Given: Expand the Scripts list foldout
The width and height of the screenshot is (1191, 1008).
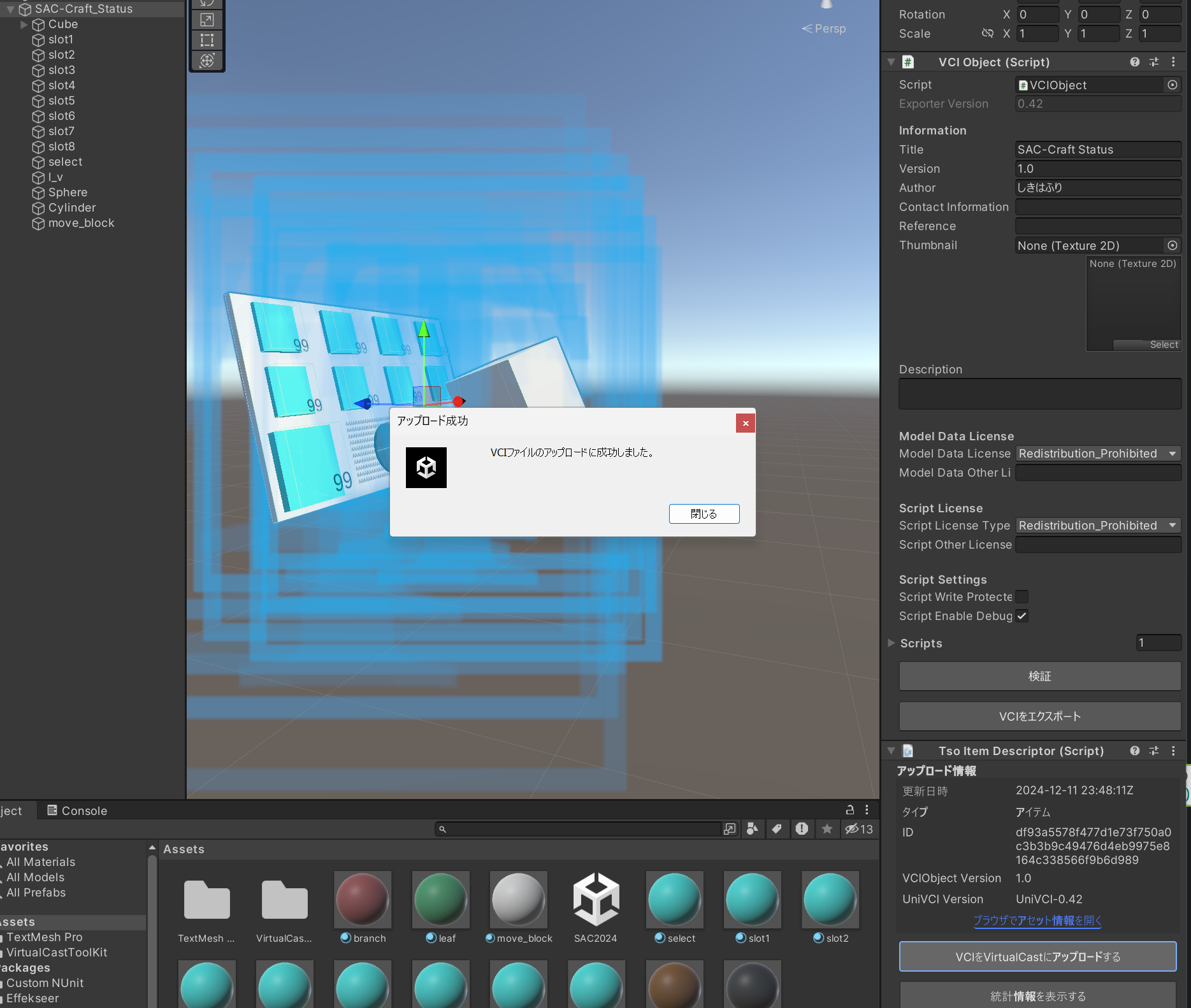Looking at the screenshot, I should pyautogui.click(x=891, y=643).
